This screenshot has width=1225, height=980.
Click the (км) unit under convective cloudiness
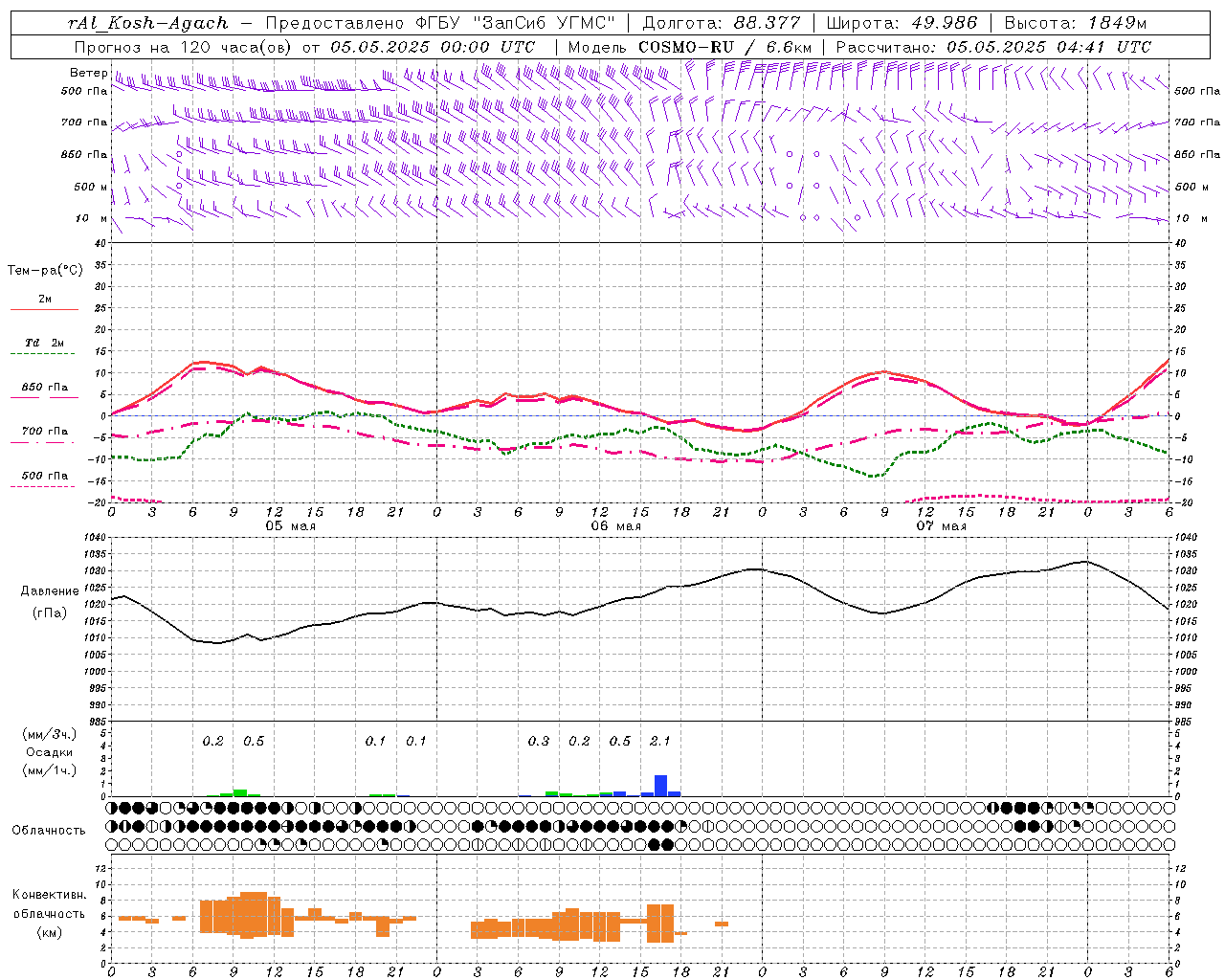(49, 931)
